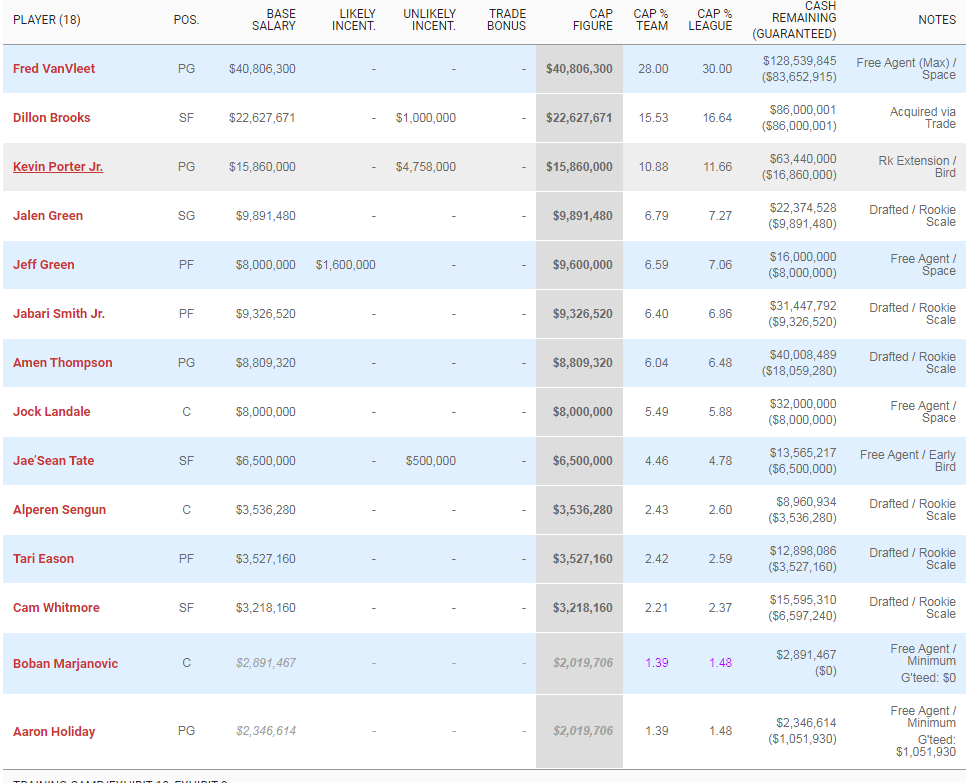The height and width of the screenshot is (783, 967).
Task: Select Jalen Green base salary $9,891,480
Action: (266, 216)
